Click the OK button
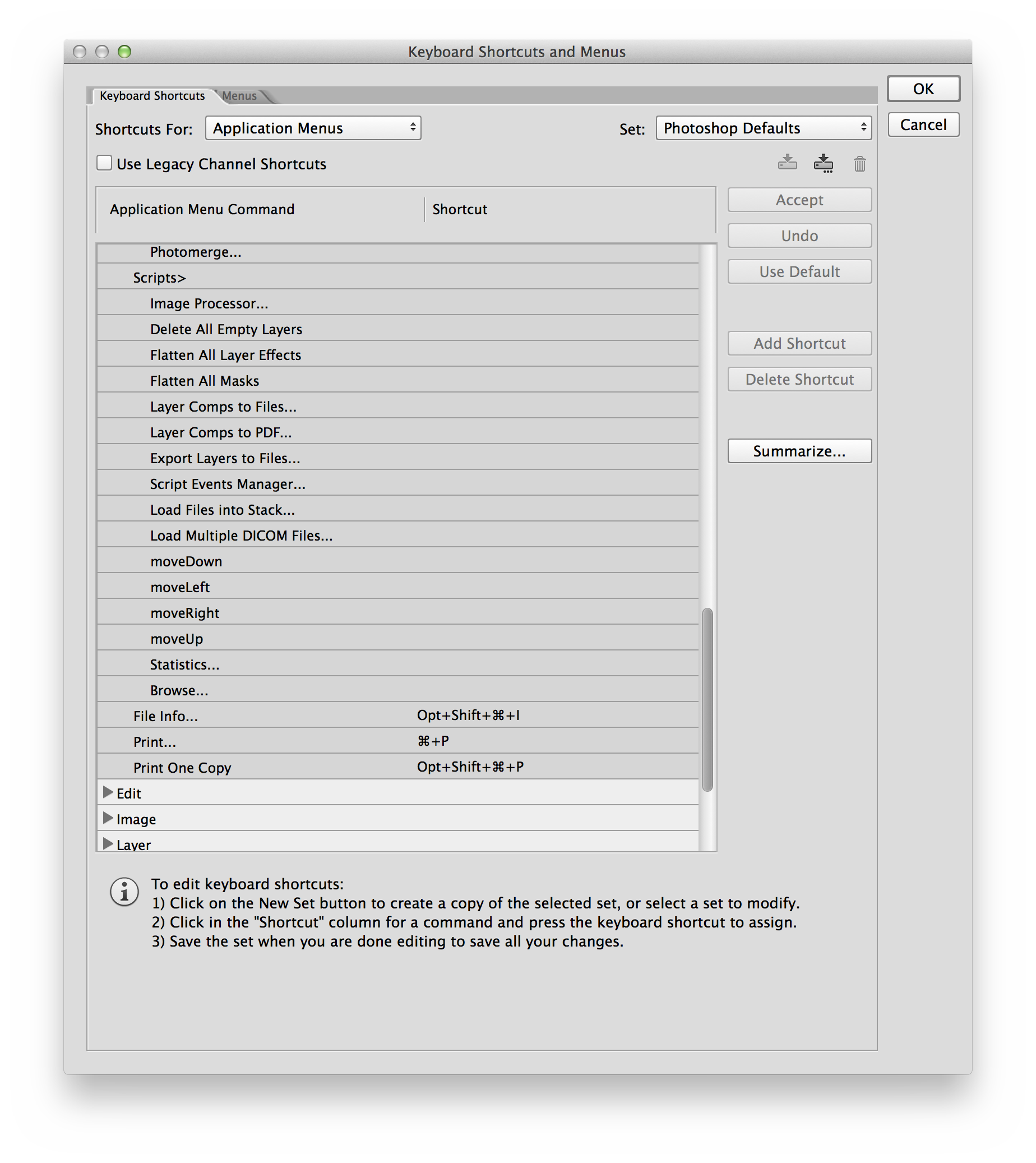Screen dimensions: 1036x1163 [923, 89]
